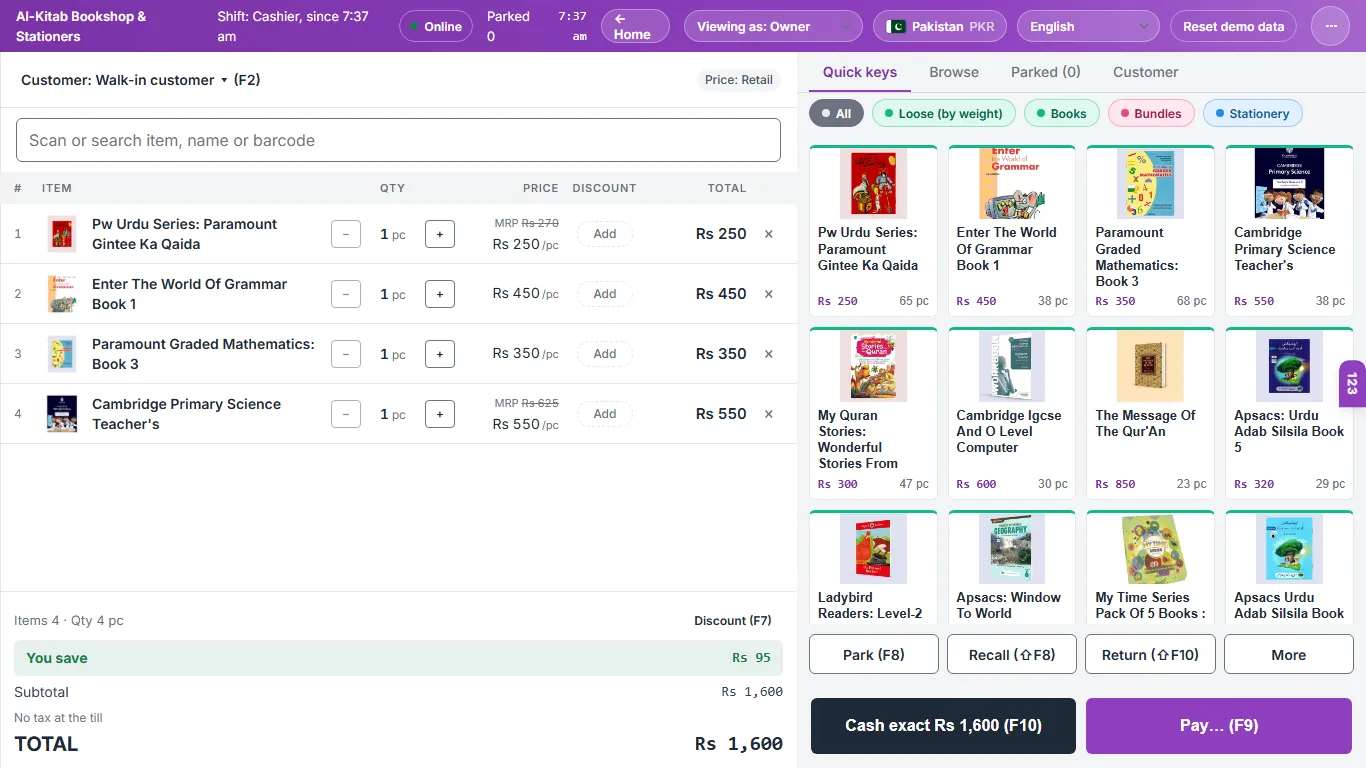This screenshot has height=768, width=1366.
Task: Decrease quantity of Cambridge Primary Science Teacher's
Action: 346,414
